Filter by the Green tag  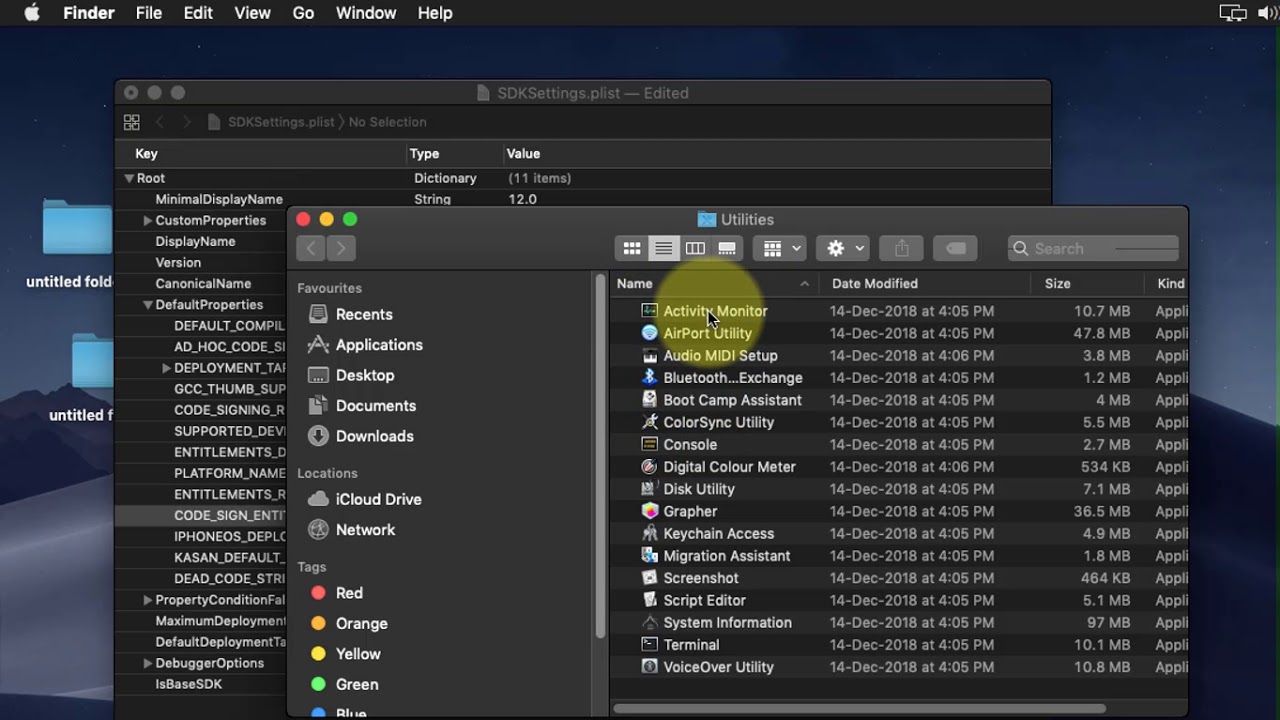pyautogui.click(x=344, y=684)
